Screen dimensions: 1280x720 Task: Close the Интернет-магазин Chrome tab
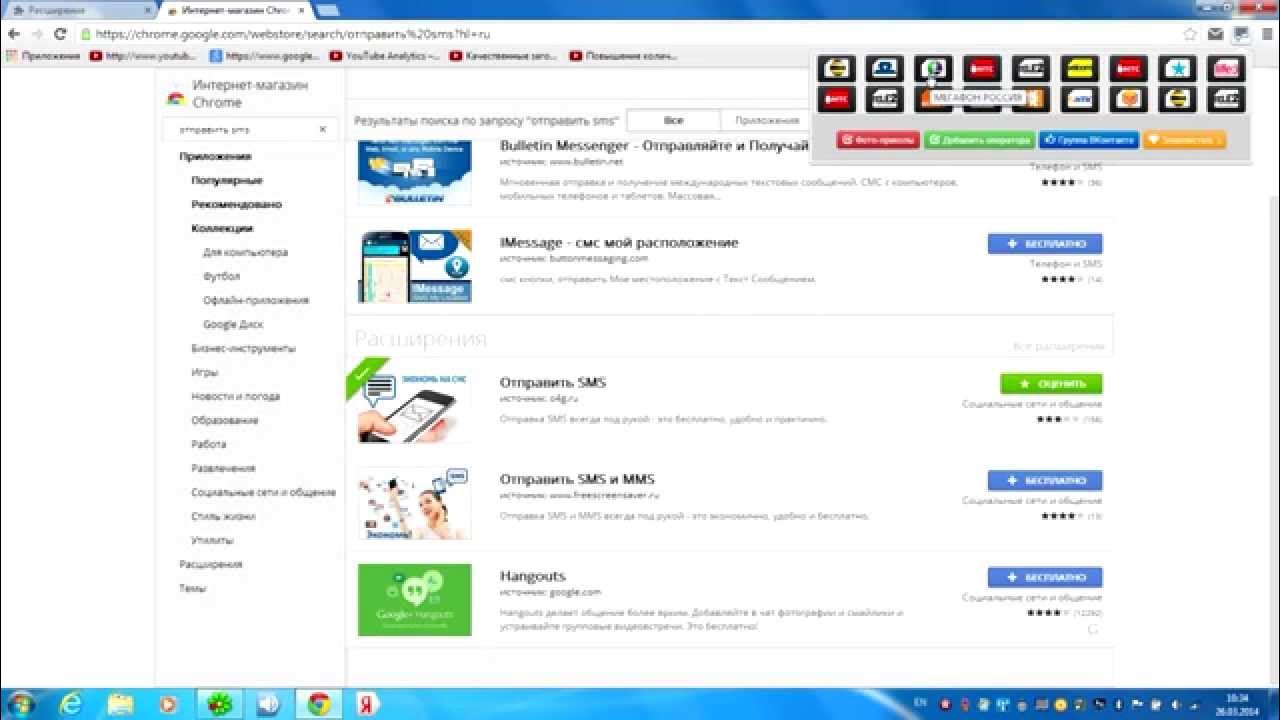pos(302,10)
